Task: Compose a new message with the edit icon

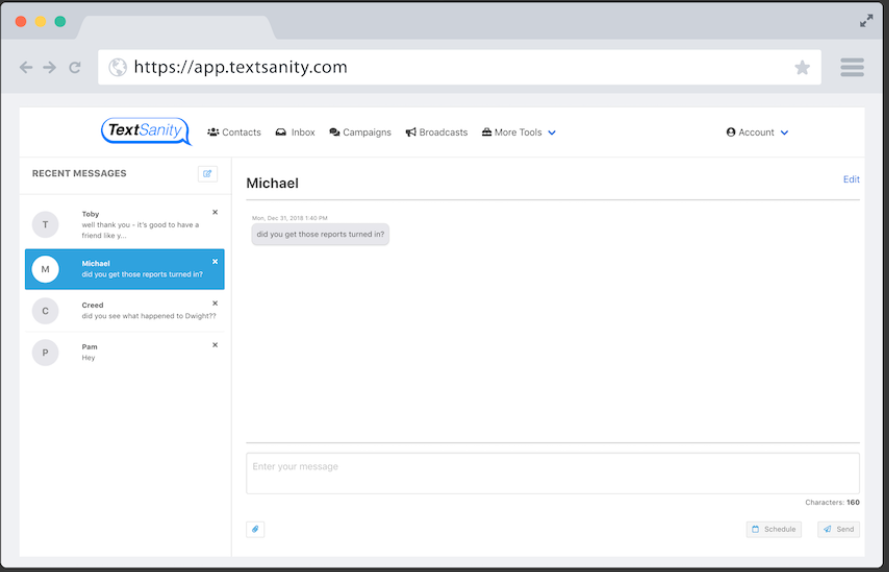Action: (208, 174)
